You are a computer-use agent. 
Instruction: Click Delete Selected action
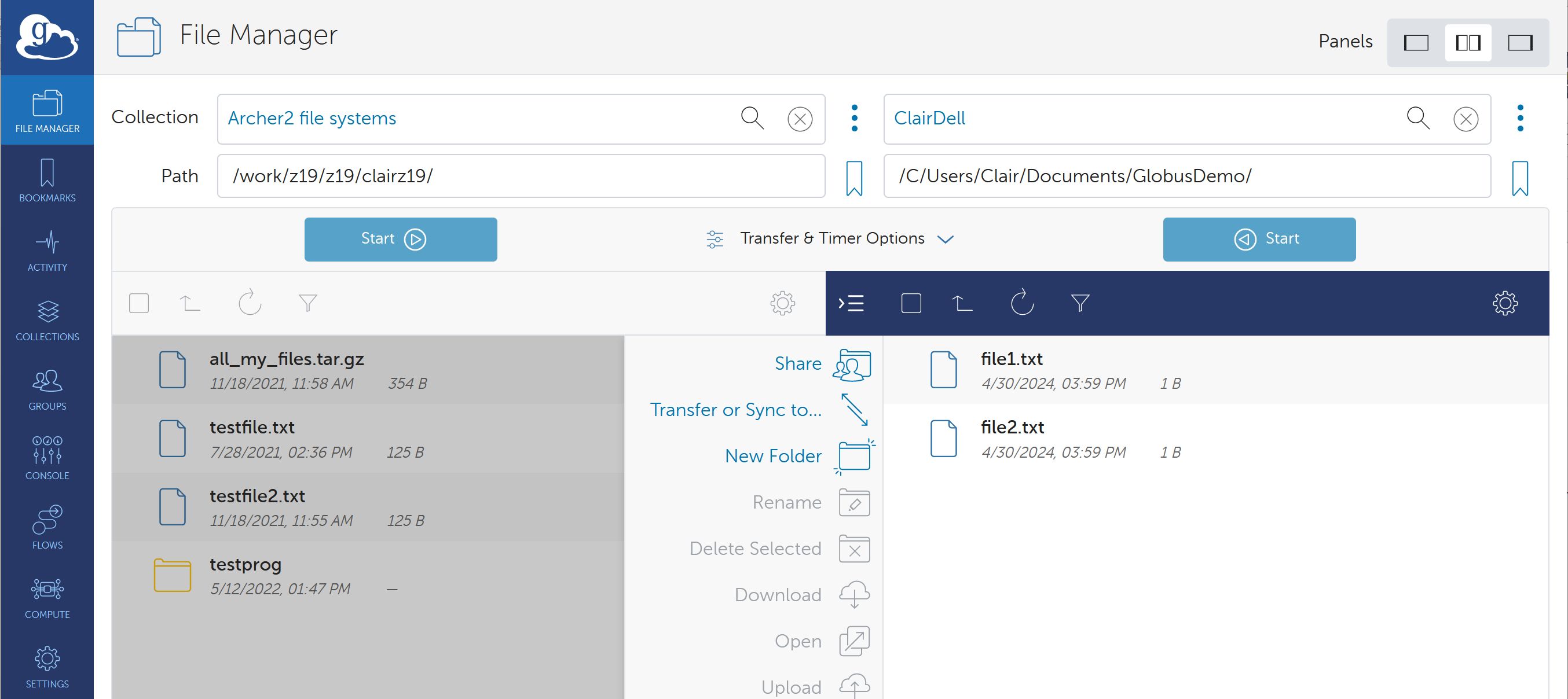pyautogui.click(x=780, y=549)
